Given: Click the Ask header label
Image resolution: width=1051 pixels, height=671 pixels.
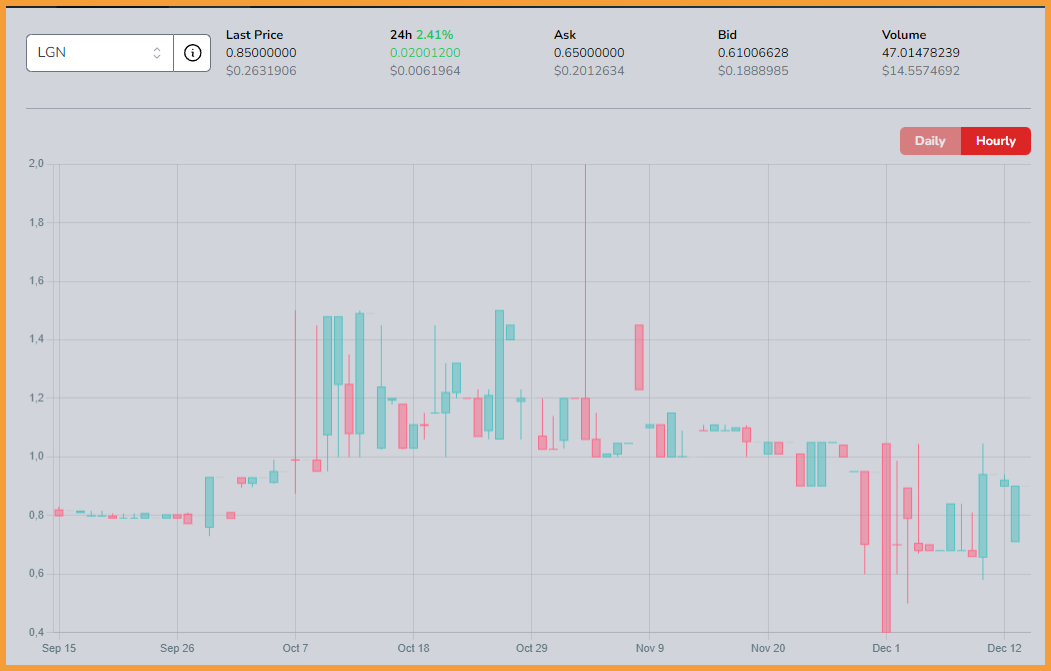Looking at the screenshot, I should click(564, 35).
